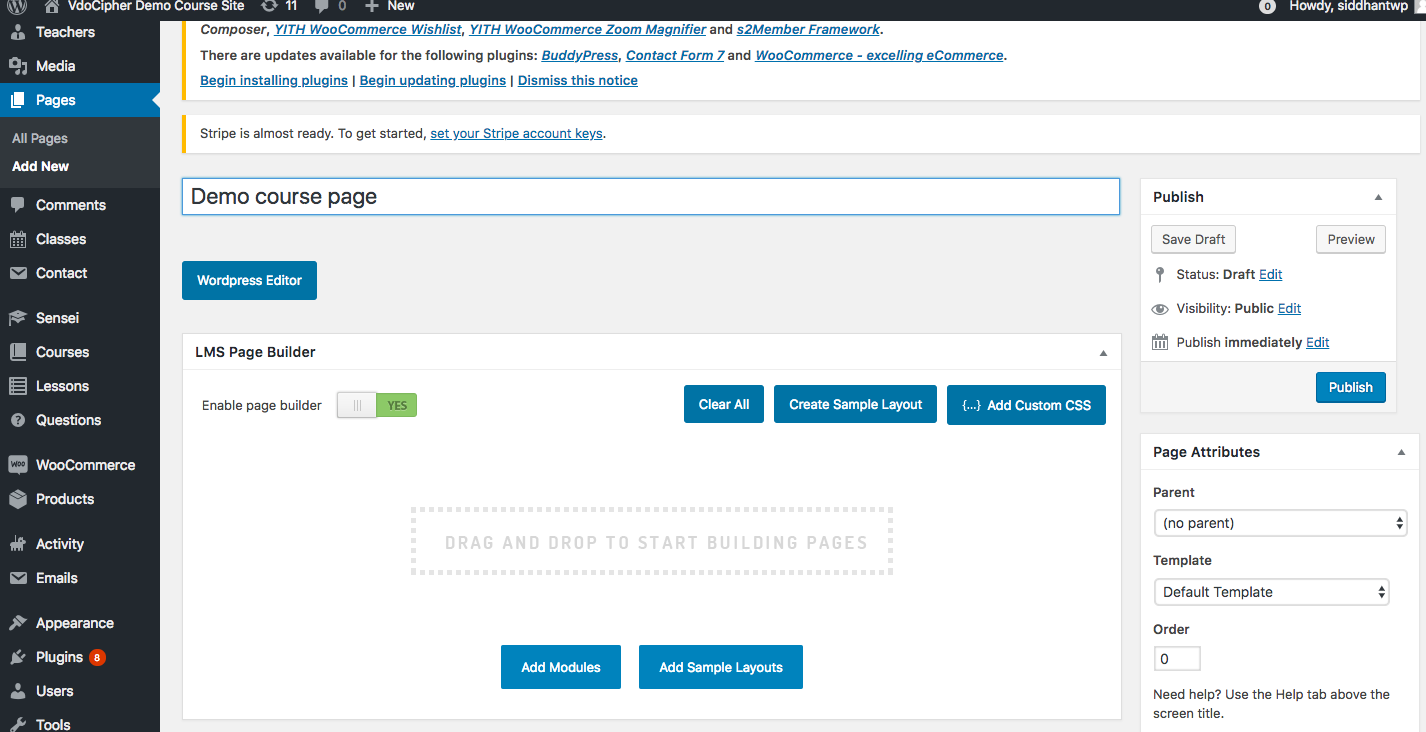
Task: Click the Activity sidebar icon
Action: click(17, 544)
